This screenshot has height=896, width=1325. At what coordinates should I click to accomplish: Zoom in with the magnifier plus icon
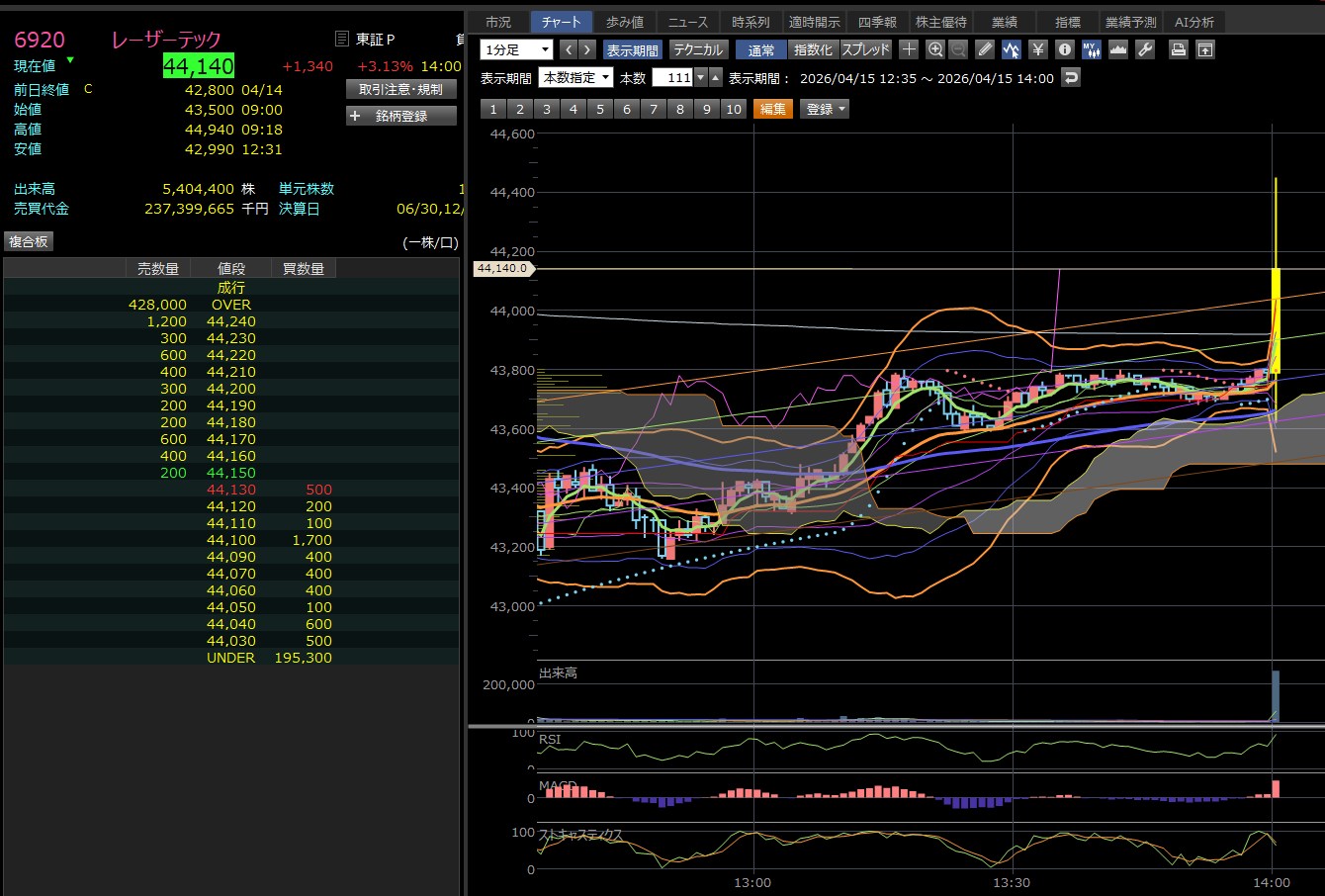click(934, 49)
